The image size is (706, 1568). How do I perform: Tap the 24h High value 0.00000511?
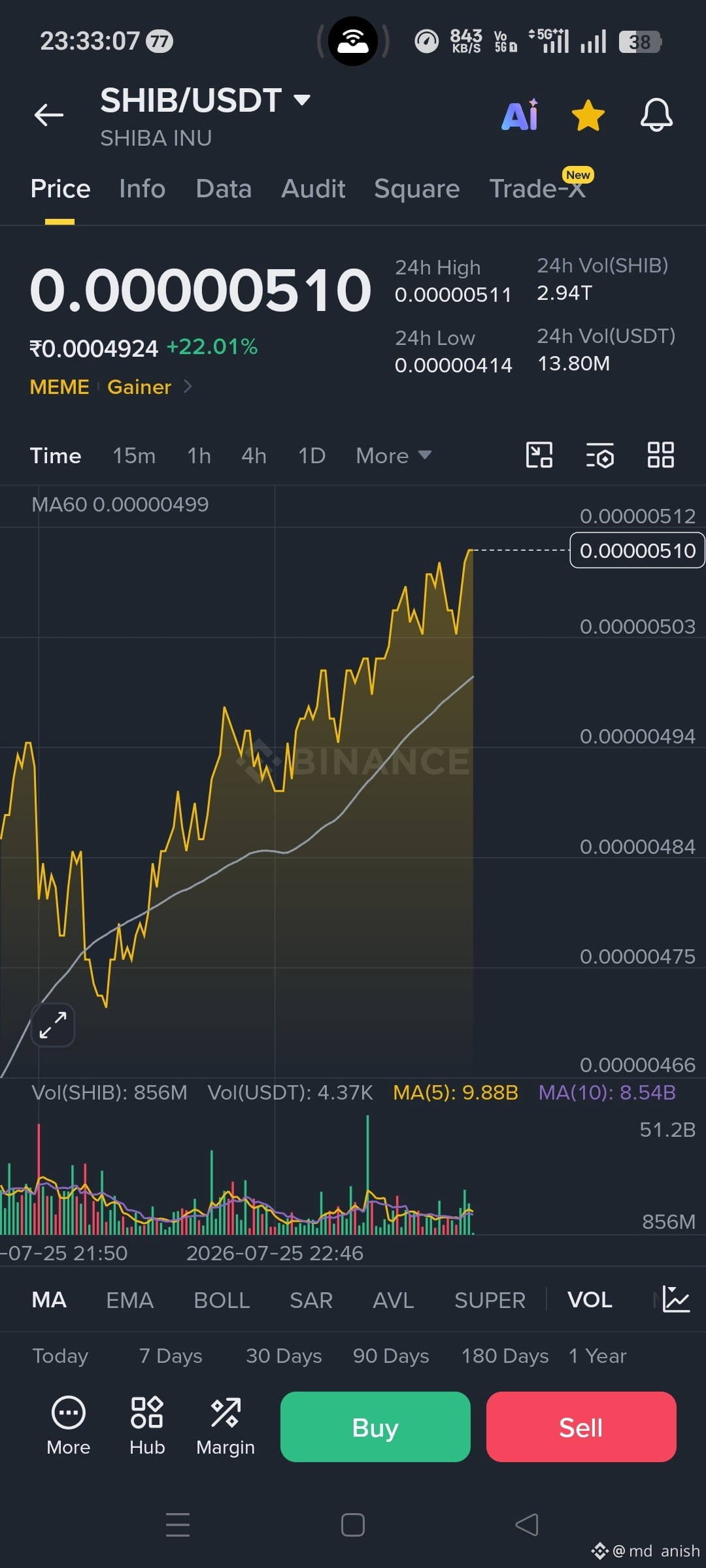[x=453, y=295]
